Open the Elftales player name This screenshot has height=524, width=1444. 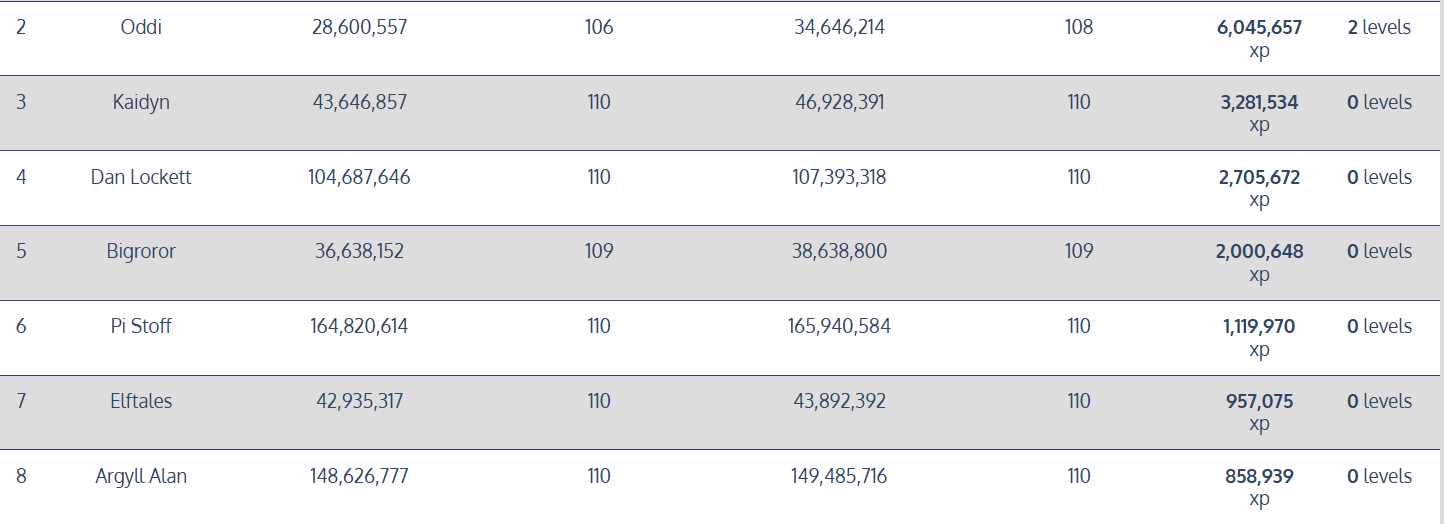141,401
